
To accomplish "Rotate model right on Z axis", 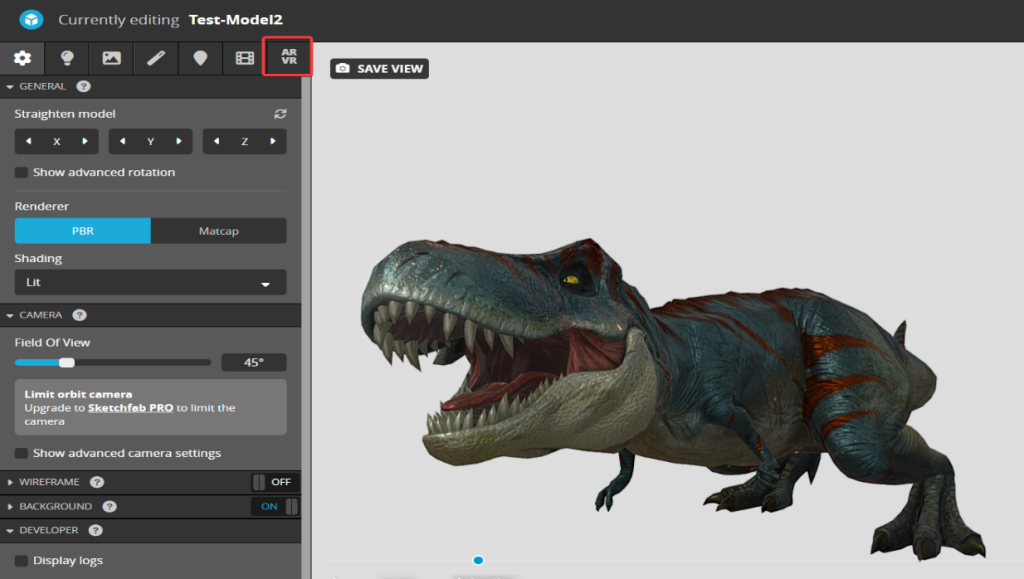I will (x=273, y=141).
